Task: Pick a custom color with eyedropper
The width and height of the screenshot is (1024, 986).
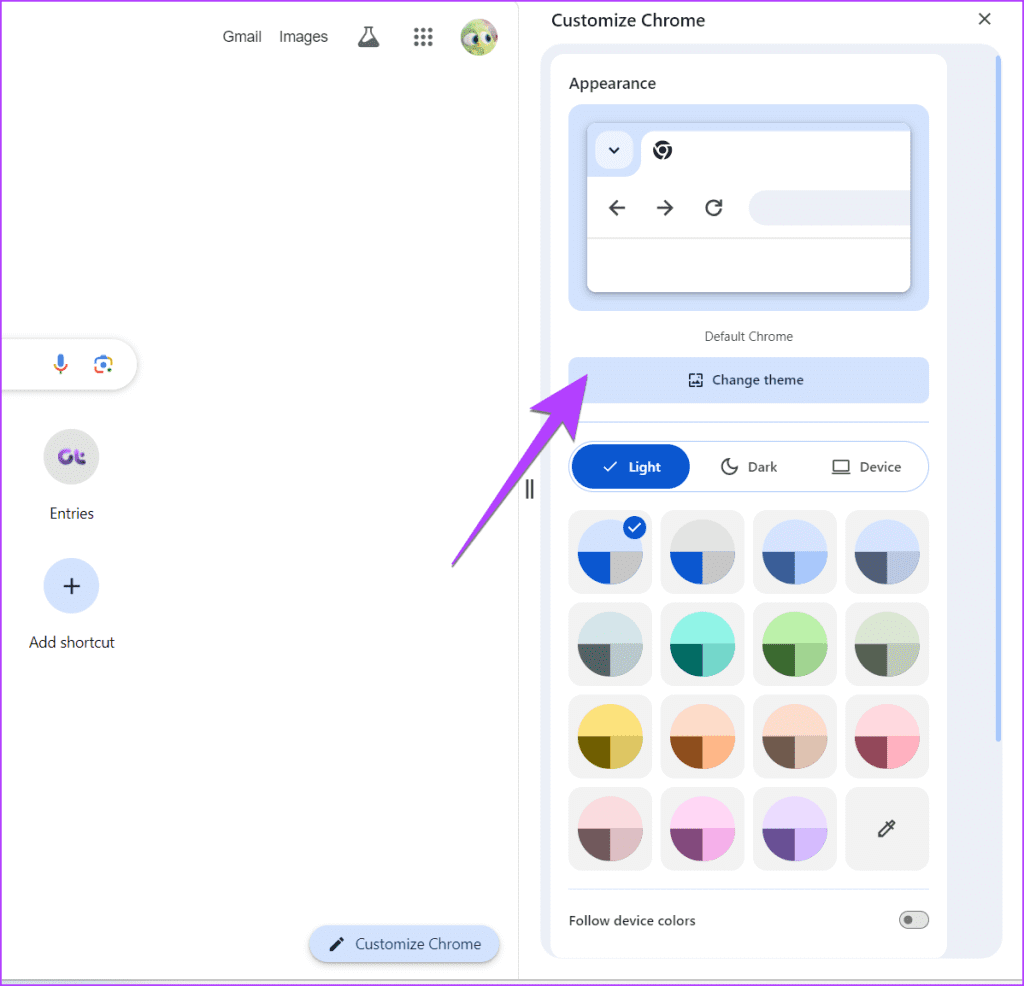Action: pyautogui.click(x=886, y=829)
